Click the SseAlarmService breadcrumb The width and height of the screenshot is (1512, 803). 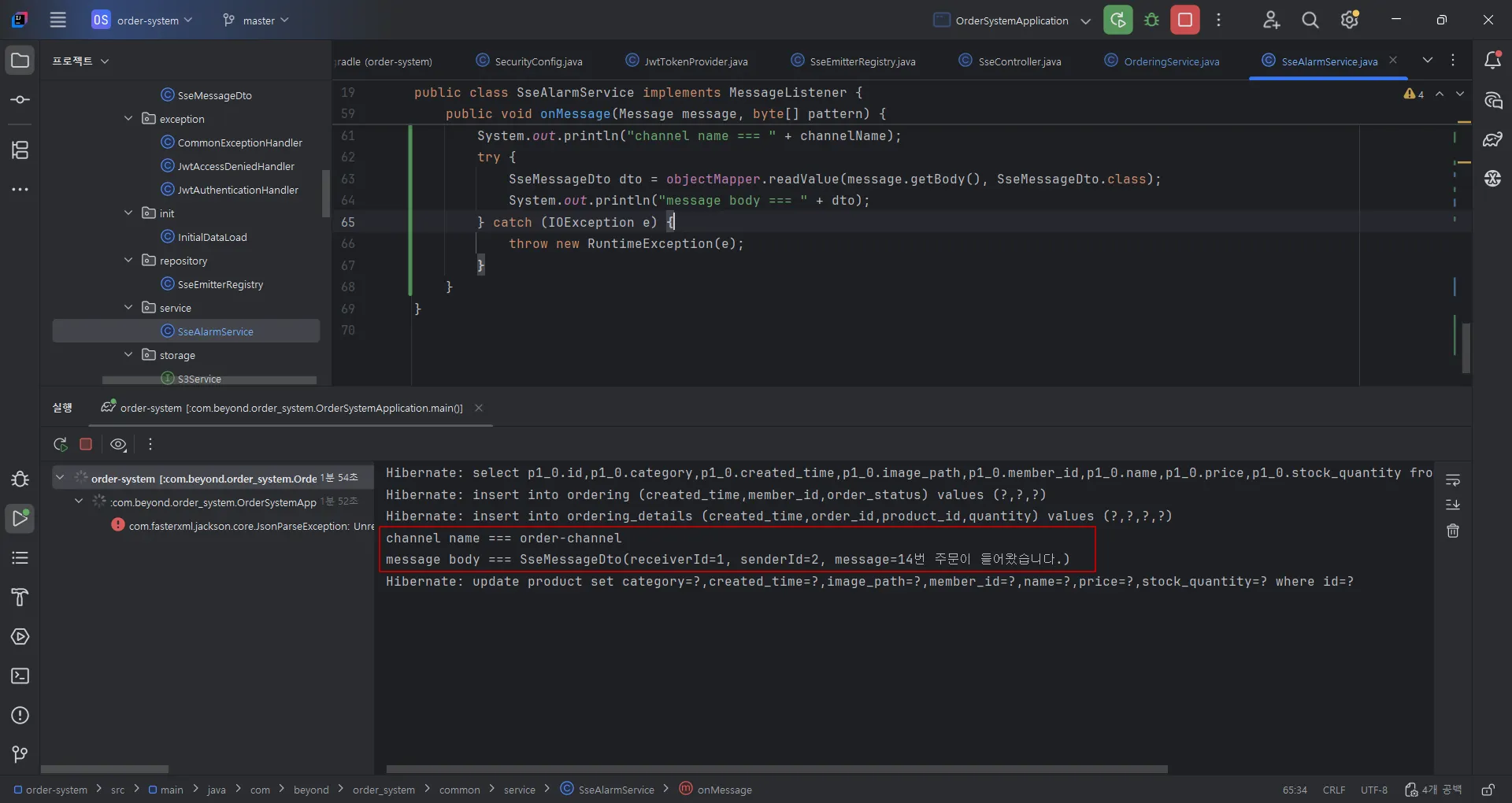point(607,790)
